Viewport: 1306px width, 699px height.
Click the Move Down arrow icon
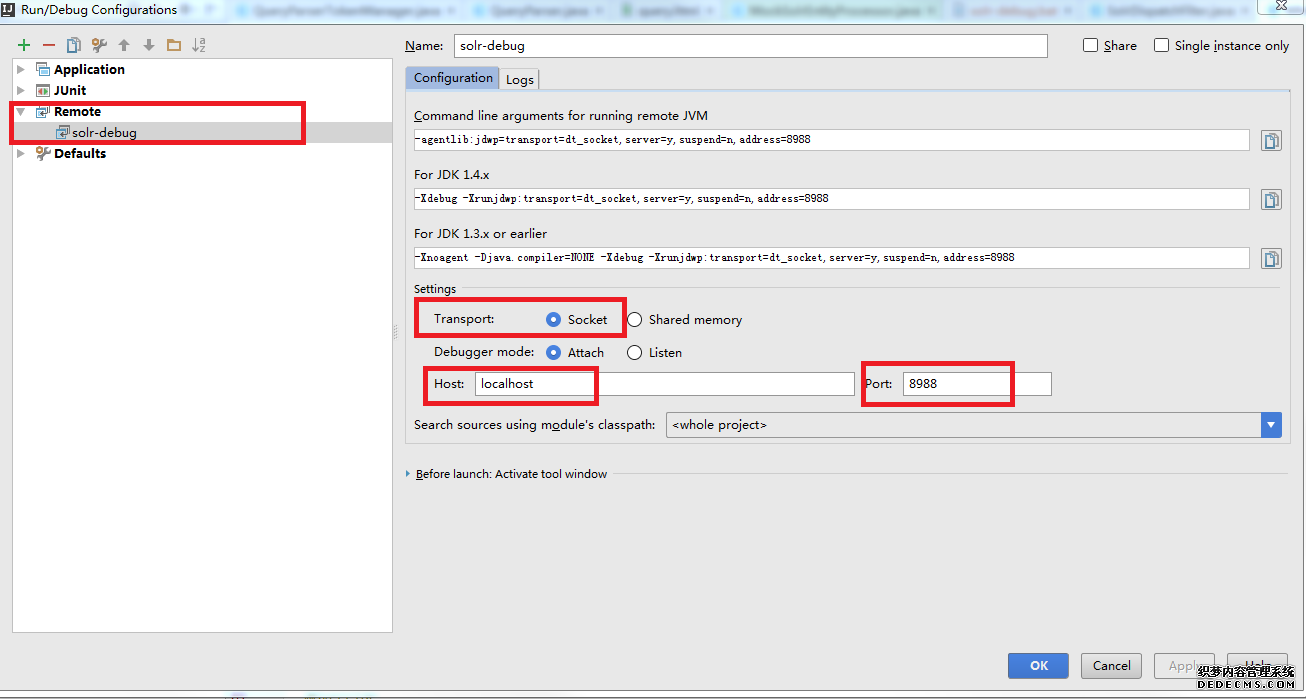[149, 45]
